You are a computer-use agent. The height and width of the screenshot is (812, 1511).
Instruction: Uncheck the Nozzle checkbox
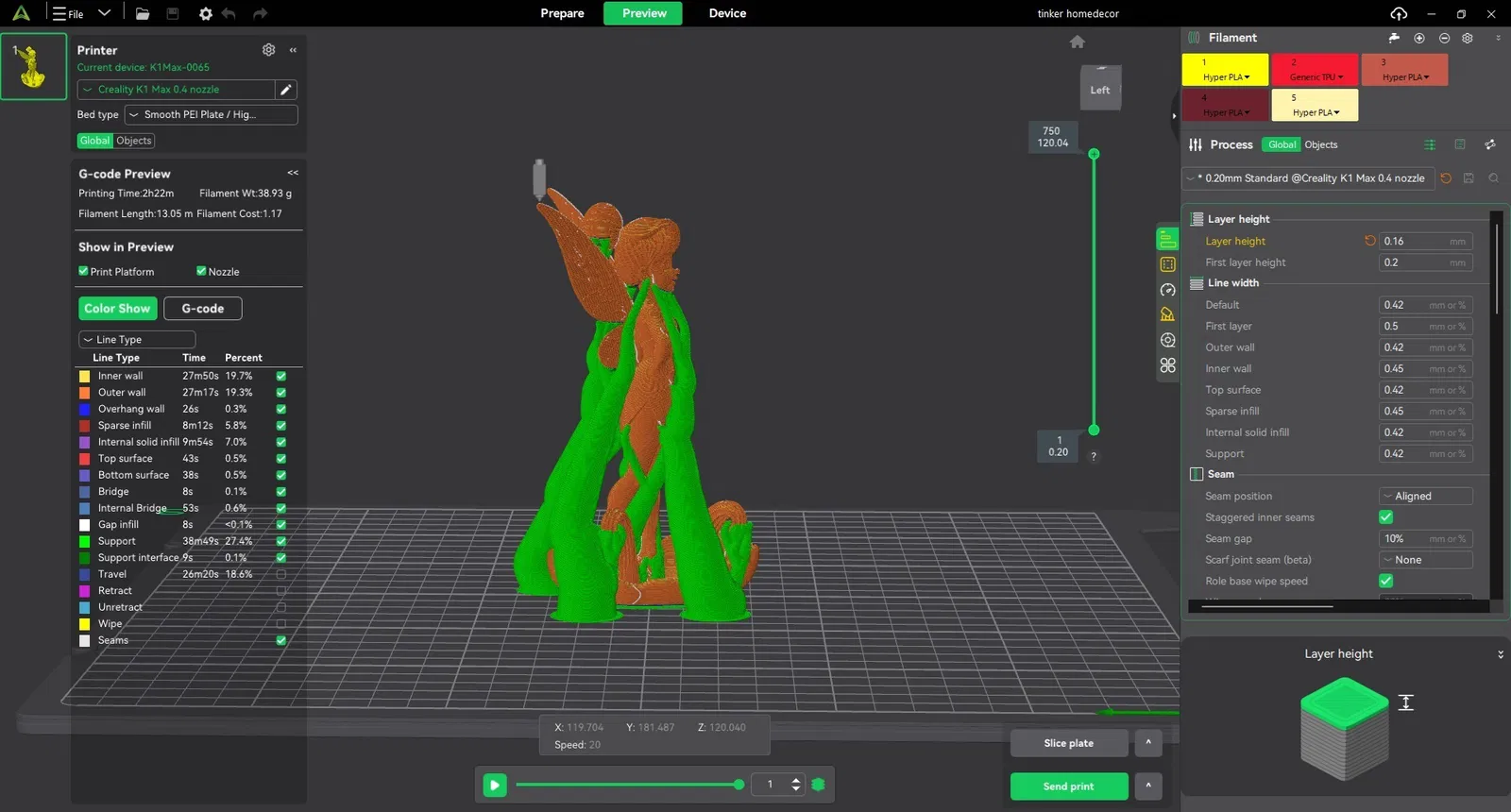[x=201, y=271]
